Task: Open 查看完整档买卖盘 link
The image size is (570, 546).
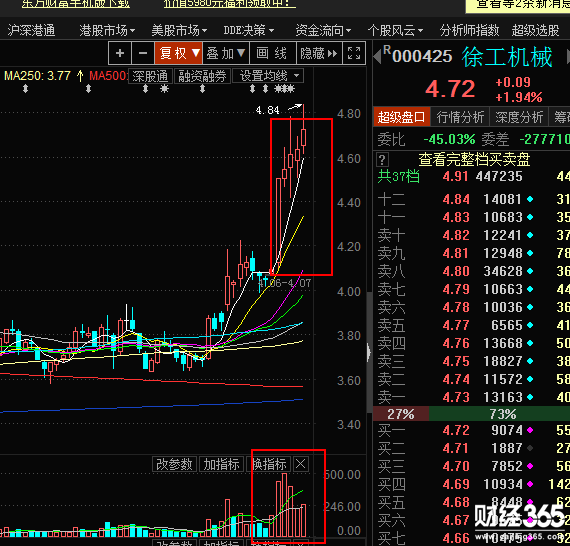Action: tap(474, 160)
